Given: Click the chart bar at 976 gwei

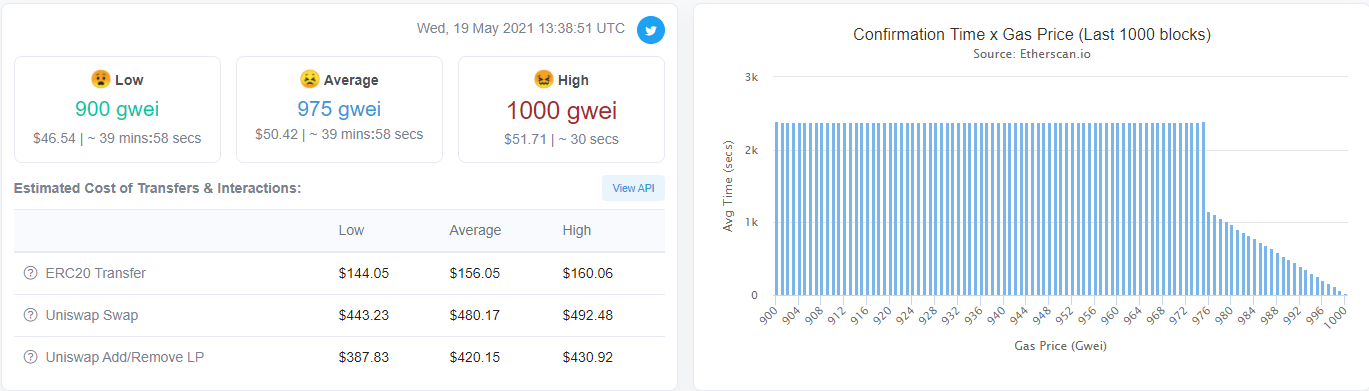Looking at the screenshot, I should click(x=1208, y=254).
